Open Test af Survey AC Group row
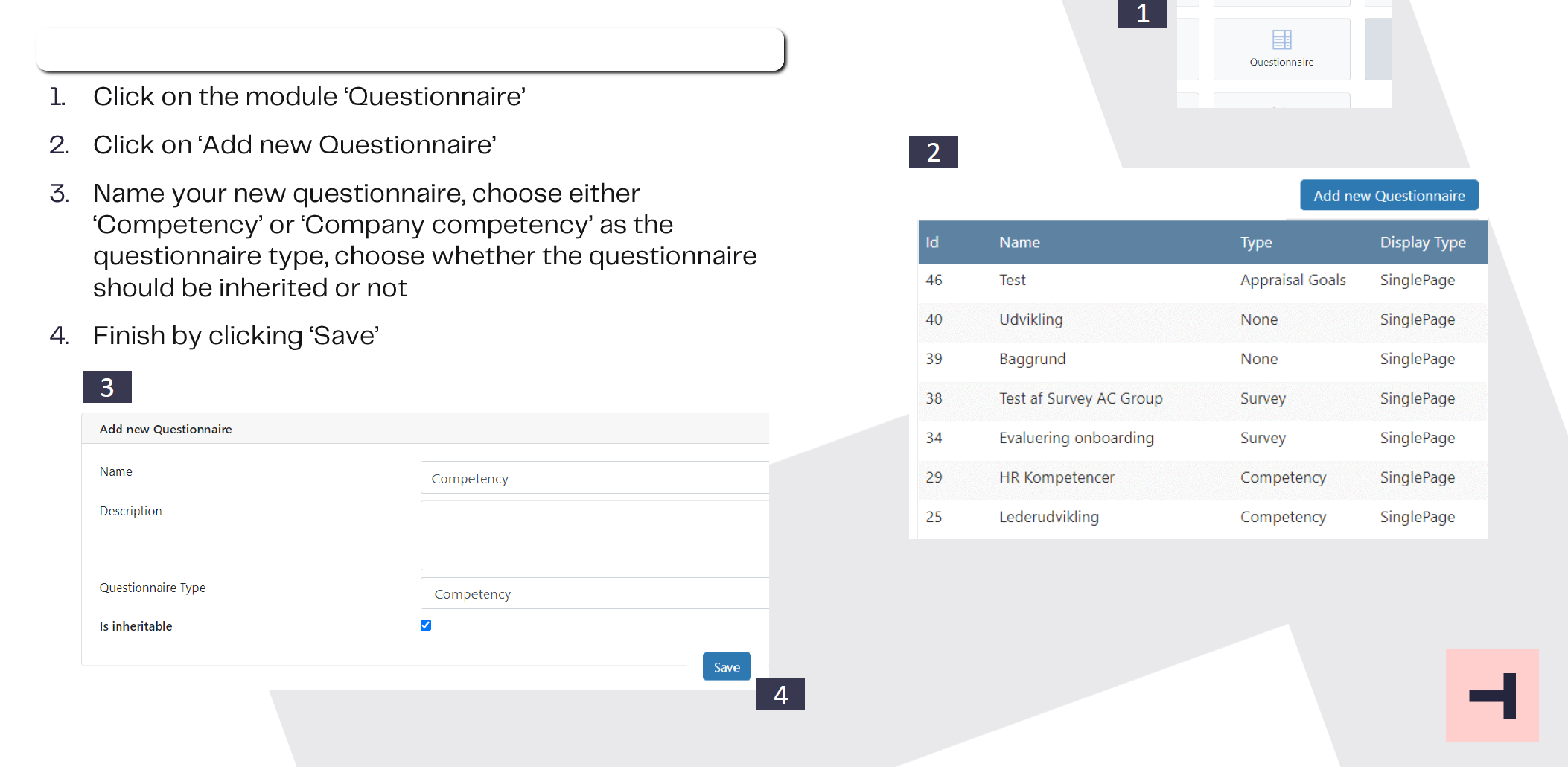The width and height of the screenshot is (1568, 767). coord(1202,398)
